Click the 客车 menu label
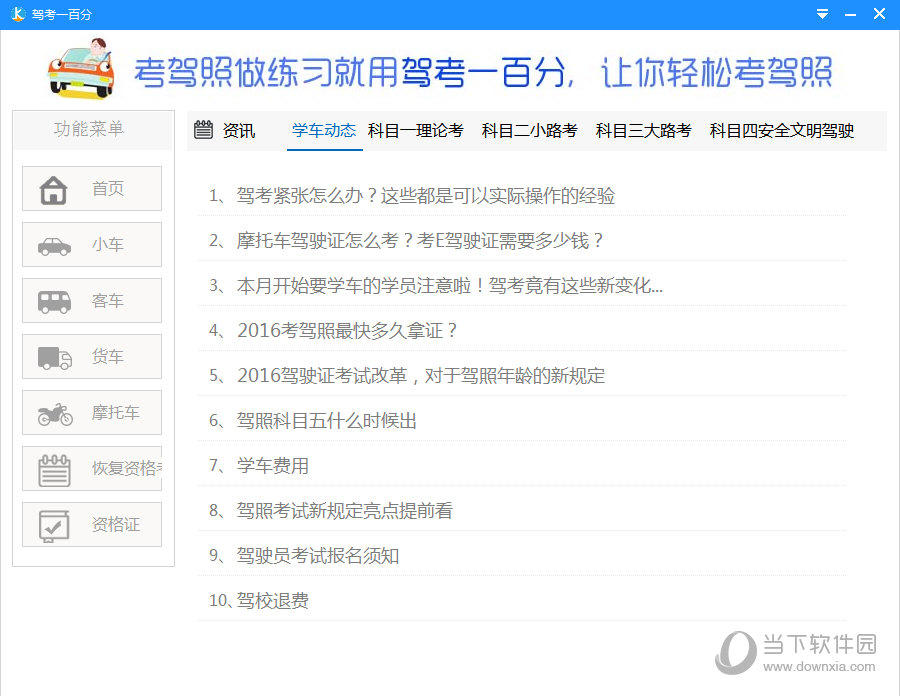The width and height of the screenshot is (900, 696). point(108,301)
